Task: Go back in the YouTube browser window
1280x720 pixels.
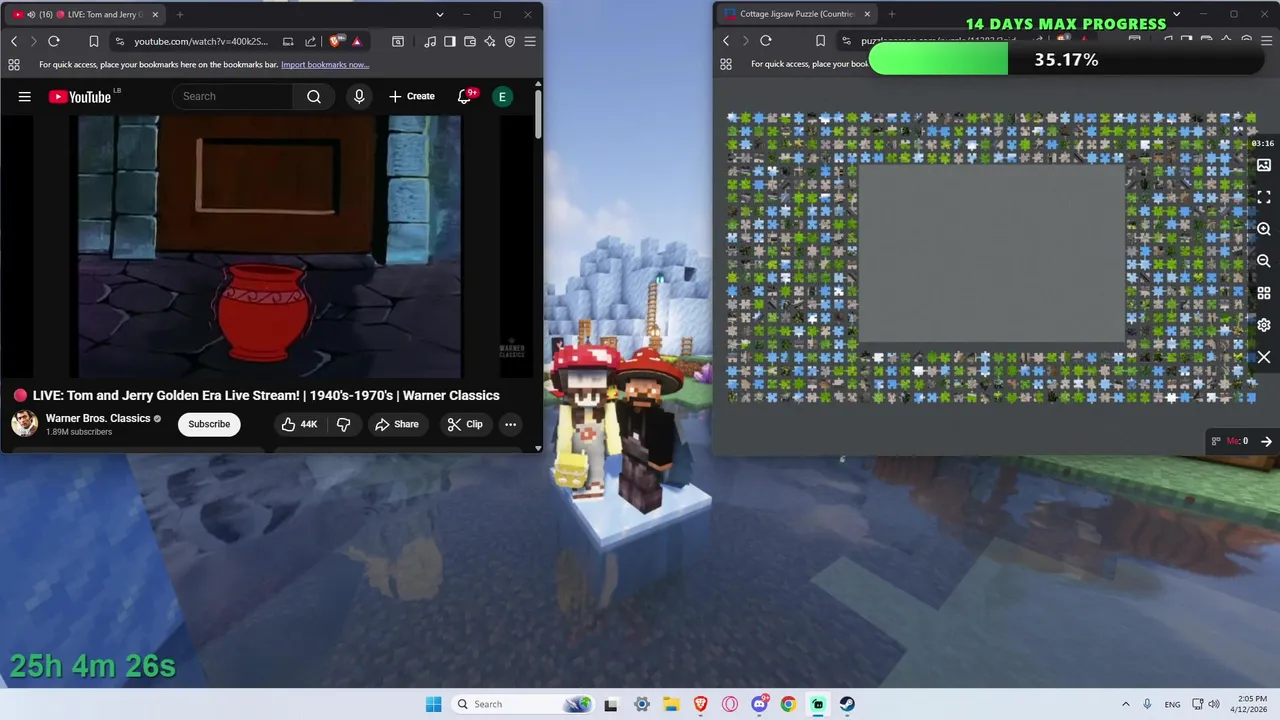Action: [14, 41]
